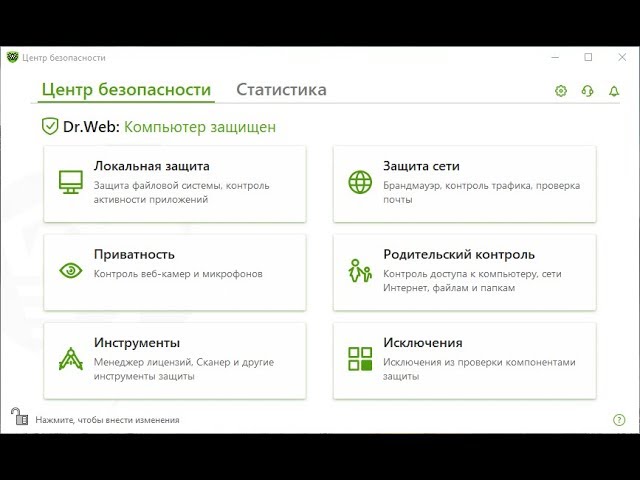
Task: Minimize the Dr.Web window
Action: 555,57
